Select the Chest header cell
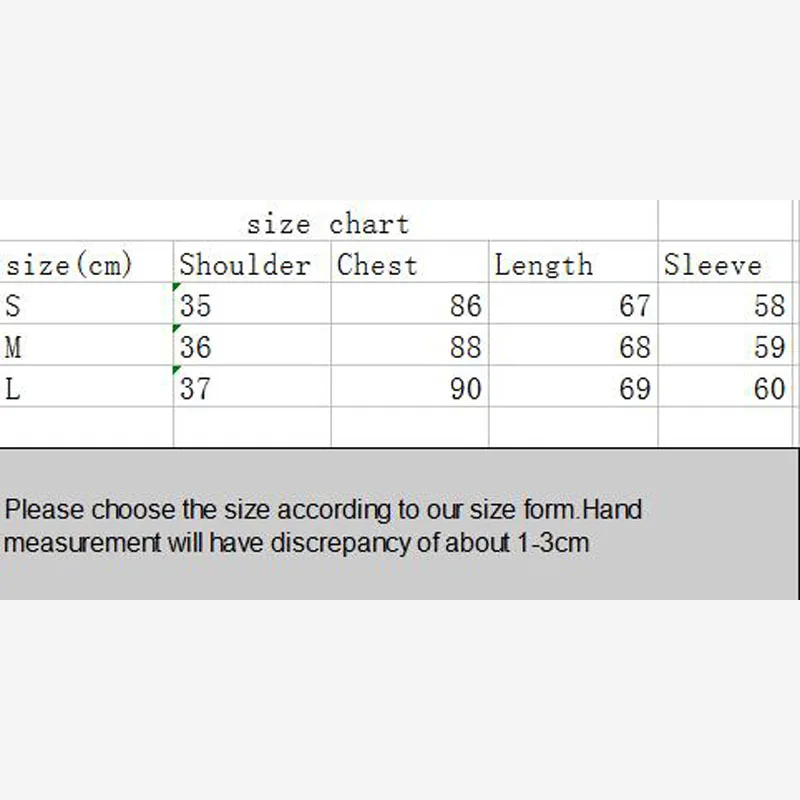 (x=409, y=265)
